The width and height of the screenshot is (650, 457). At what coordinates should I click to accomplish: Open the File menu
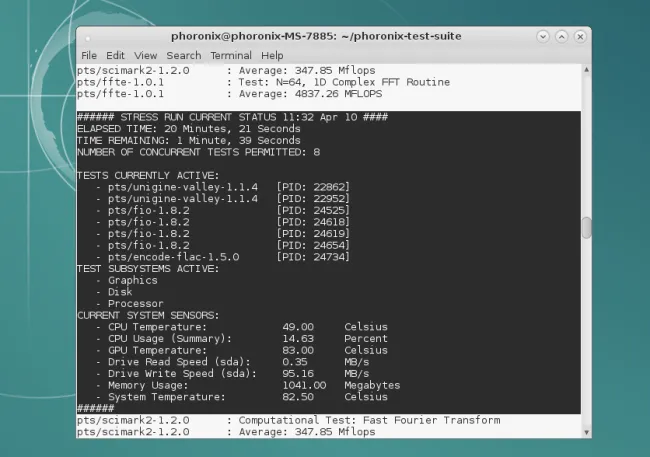click(89, 56)
